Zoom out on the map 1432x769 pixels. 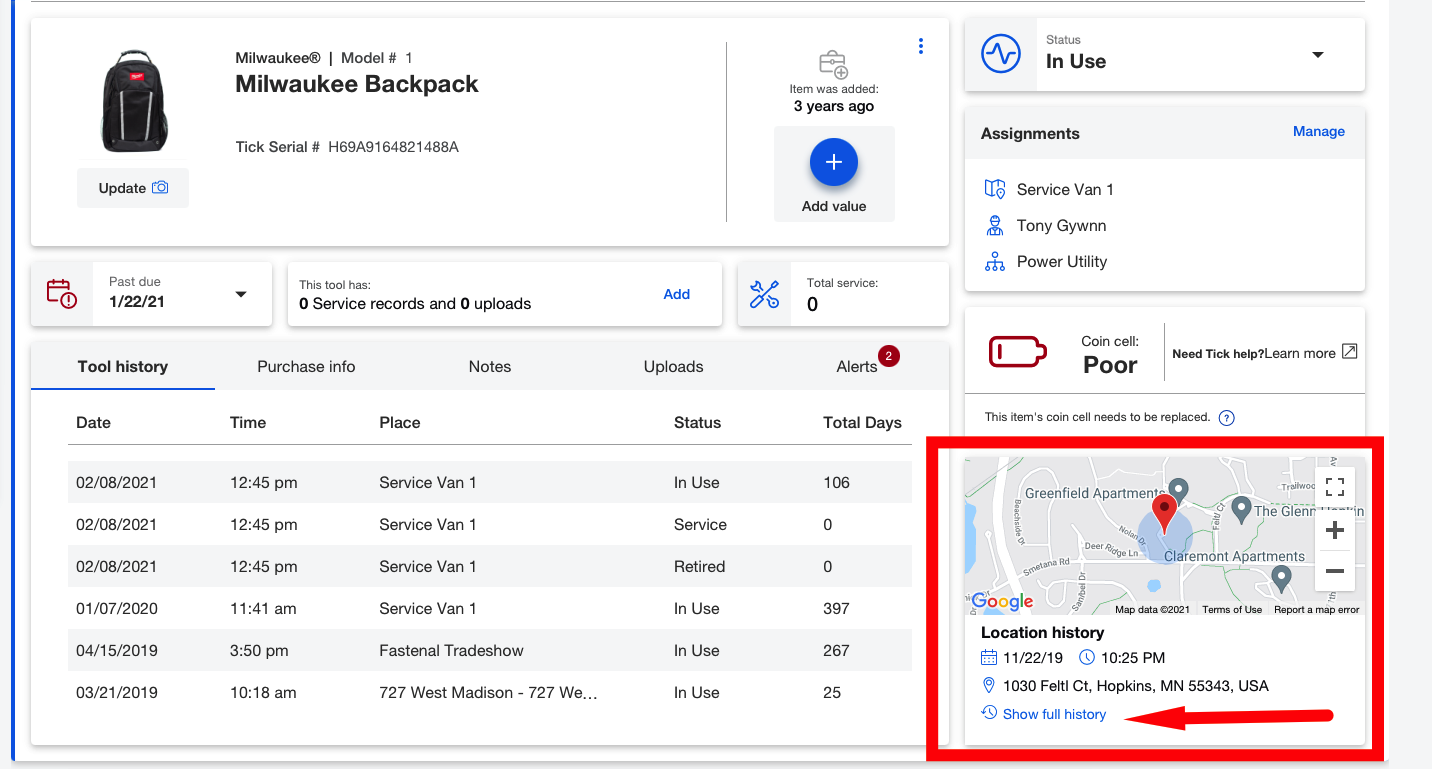1334,571
